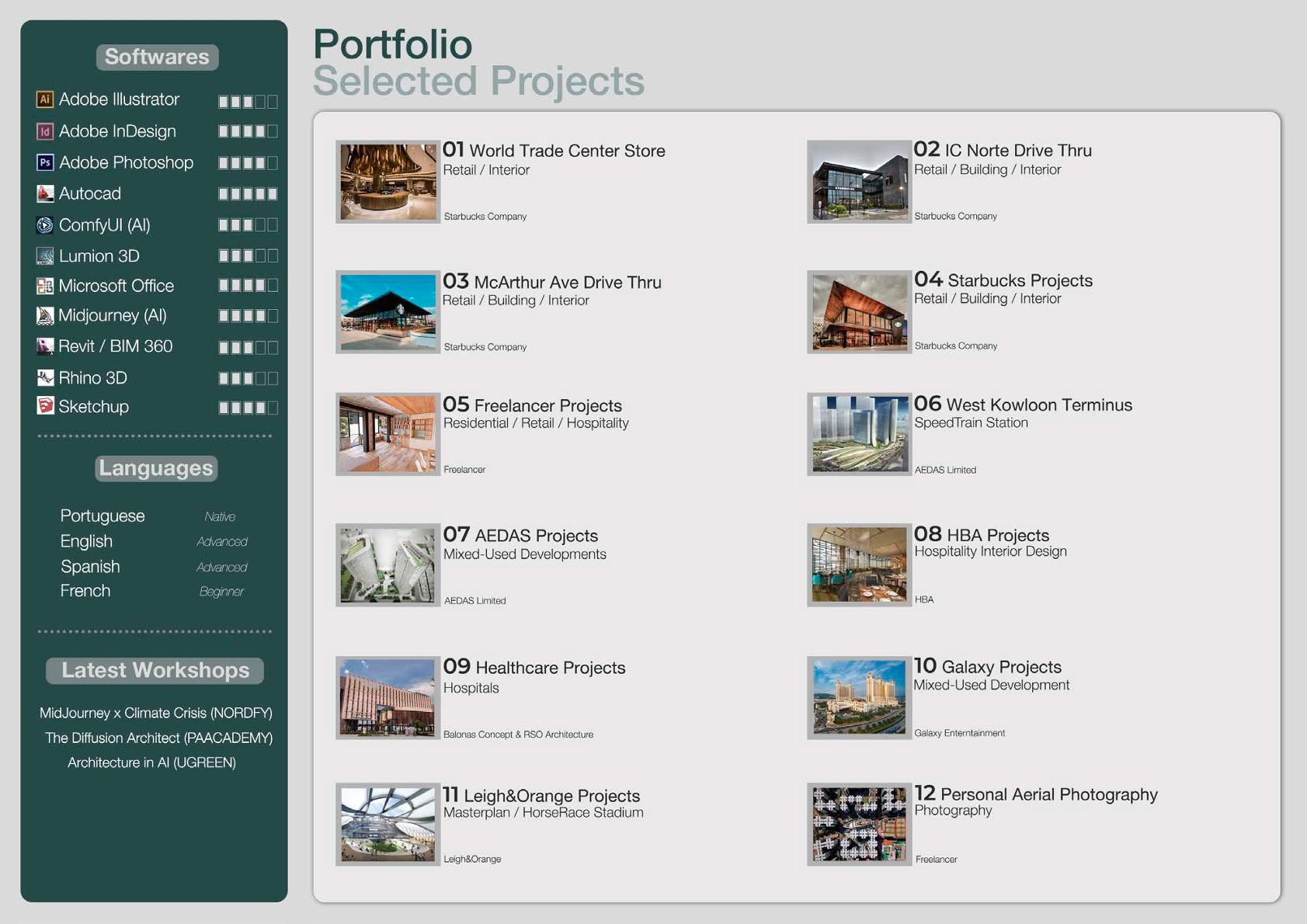Screen dimensions: 1307x924
Task: Click the Sketchup skill level bar
Action: [248, 408]
